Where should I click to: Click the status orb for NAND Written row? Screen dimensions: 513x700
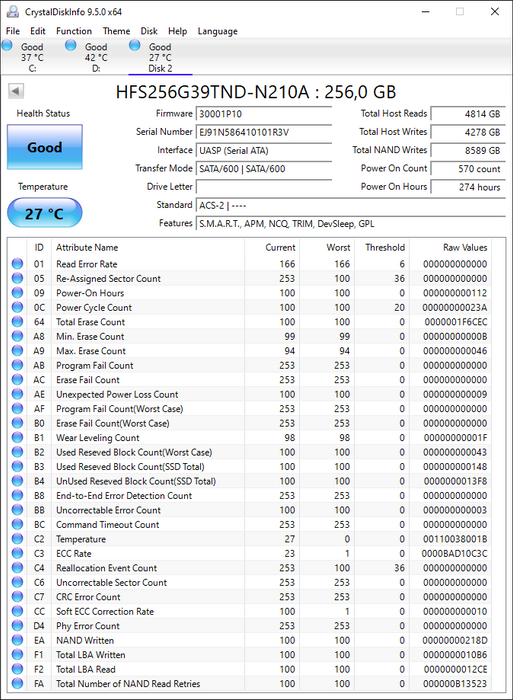click(17, 640)
